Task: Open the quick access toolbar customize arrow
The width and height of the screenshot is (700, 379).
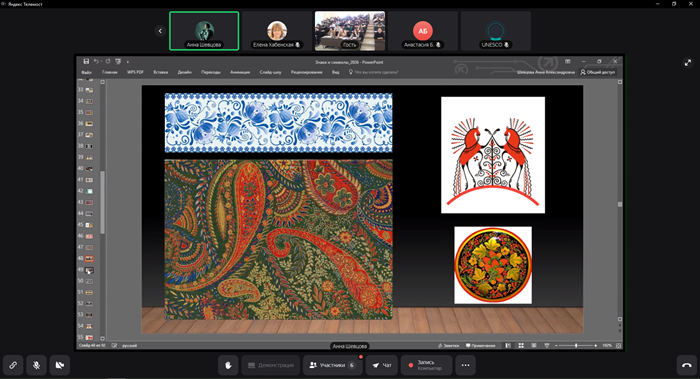Action: coord(128,62)
